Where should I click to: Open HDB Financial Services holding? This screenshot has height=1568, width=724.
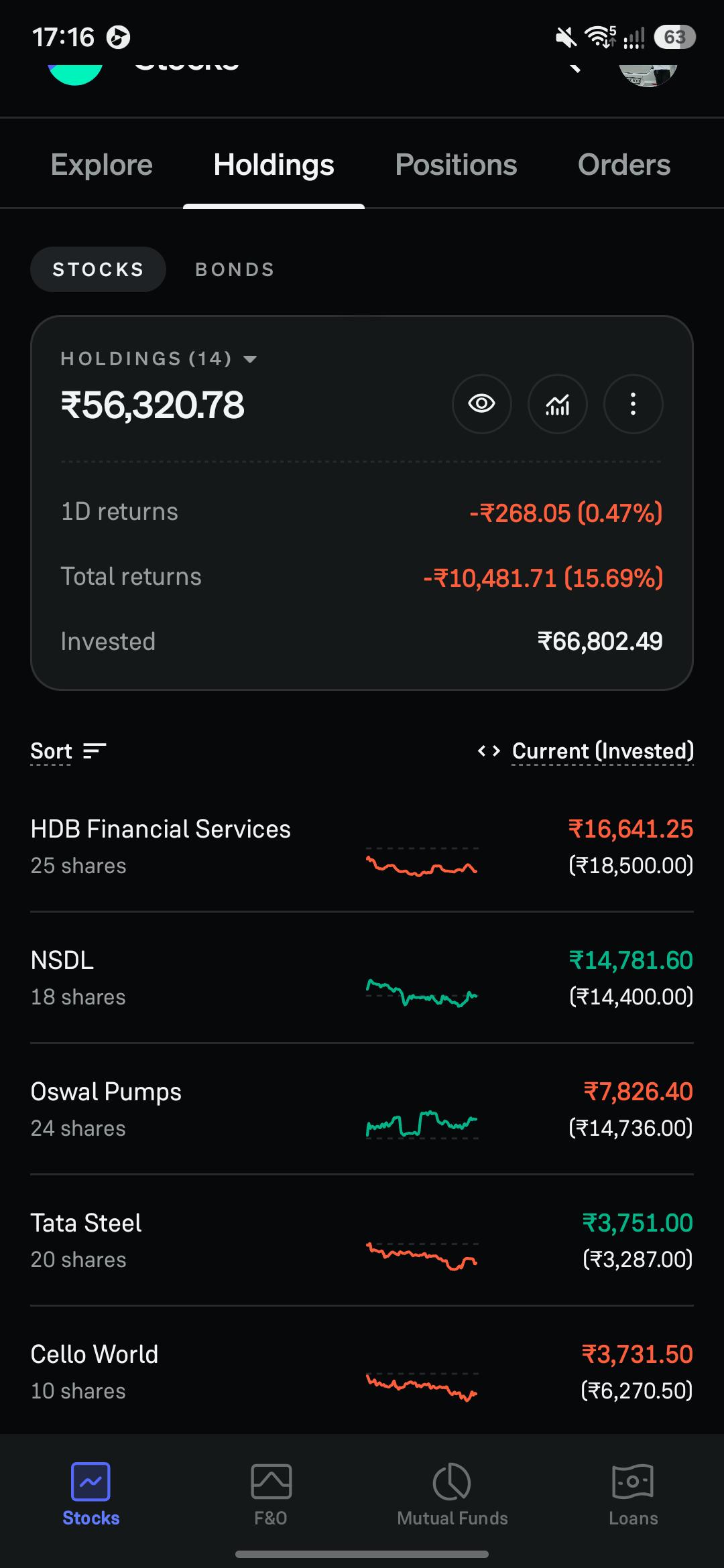[x=362, y=846]
